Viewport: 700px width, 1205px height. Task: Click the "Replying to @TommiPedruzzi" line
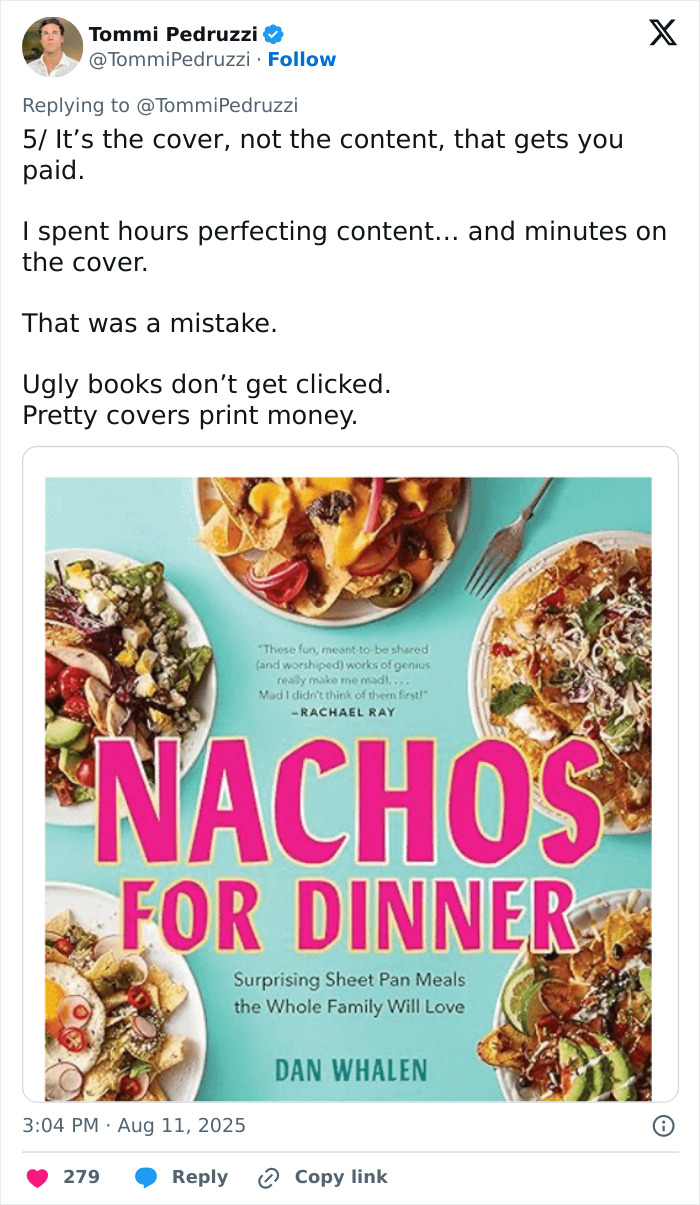pos(160,105)
